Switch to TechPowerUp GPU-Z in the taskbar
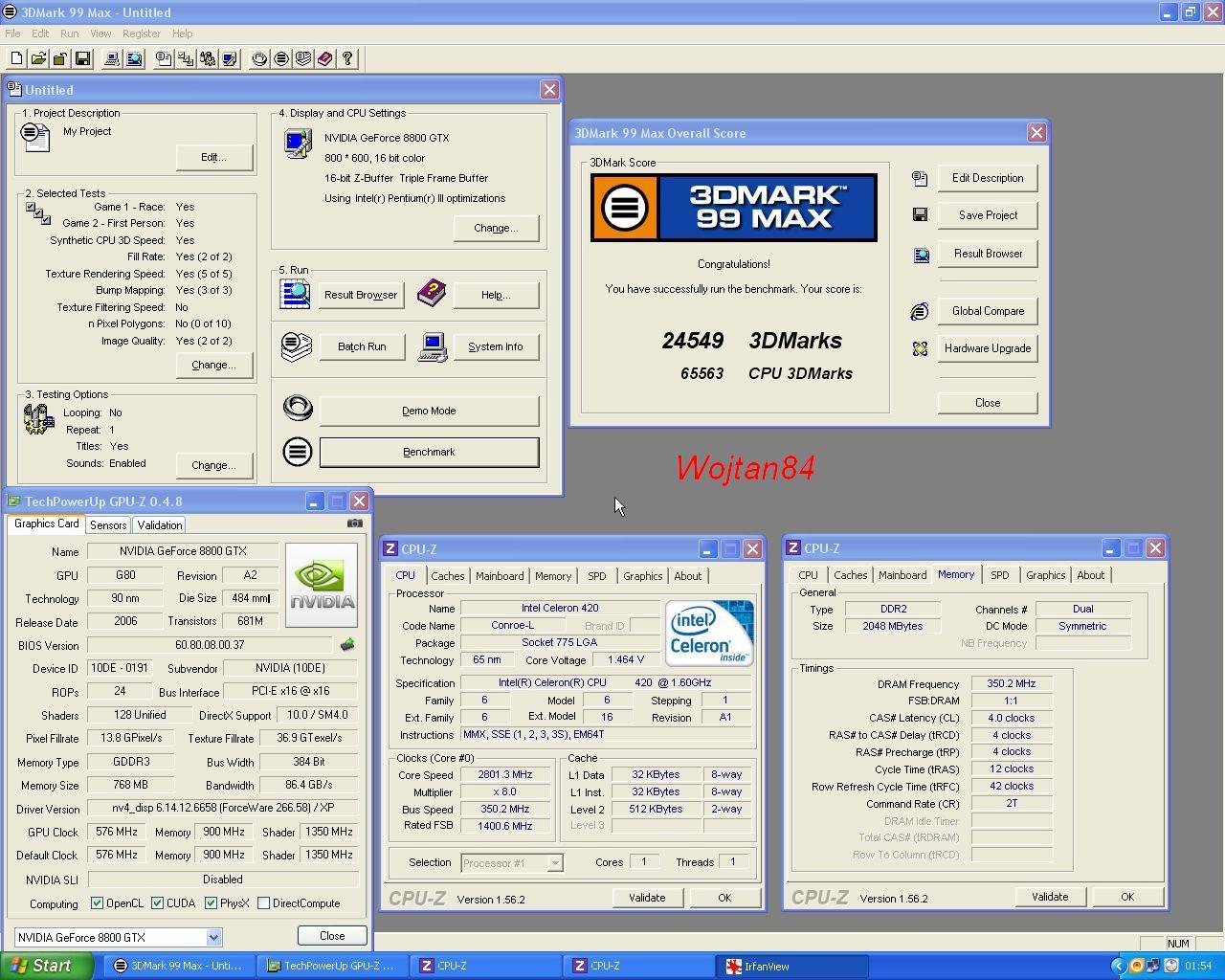 333,966
